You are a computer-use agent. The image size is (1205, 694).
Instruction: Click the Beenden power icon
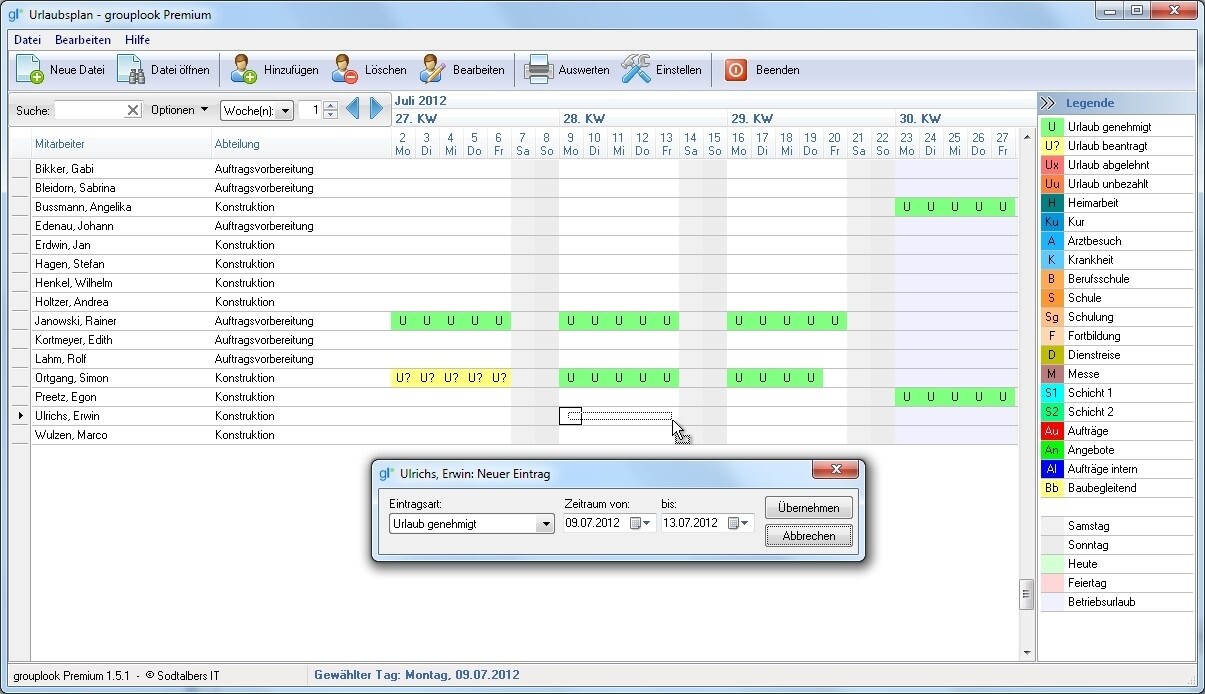tap(736, 70)
